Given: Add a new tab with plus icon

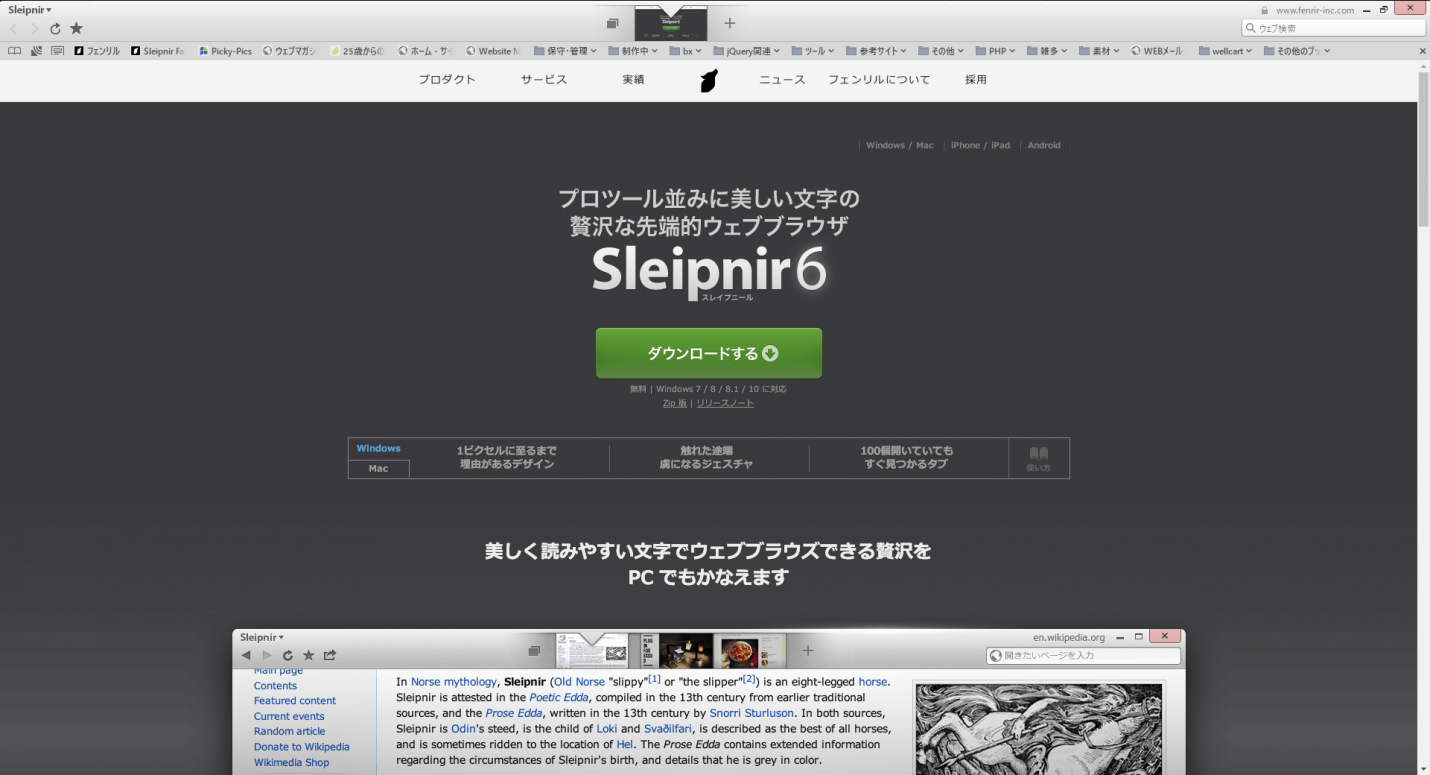Looking at the screenshot, I should (x=730, y=23).
